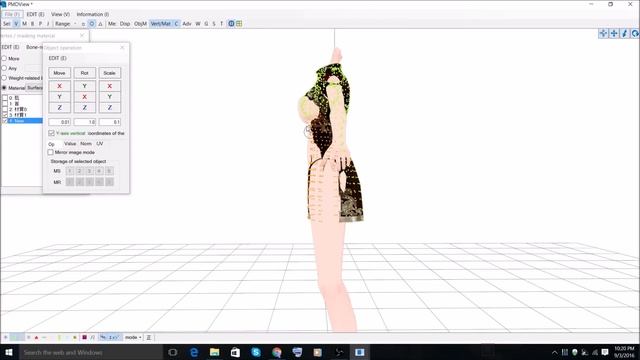This screenshot has height=360, width=640.
Task: Enable Mirror image mode checkbox
Action: click(51, 152)
